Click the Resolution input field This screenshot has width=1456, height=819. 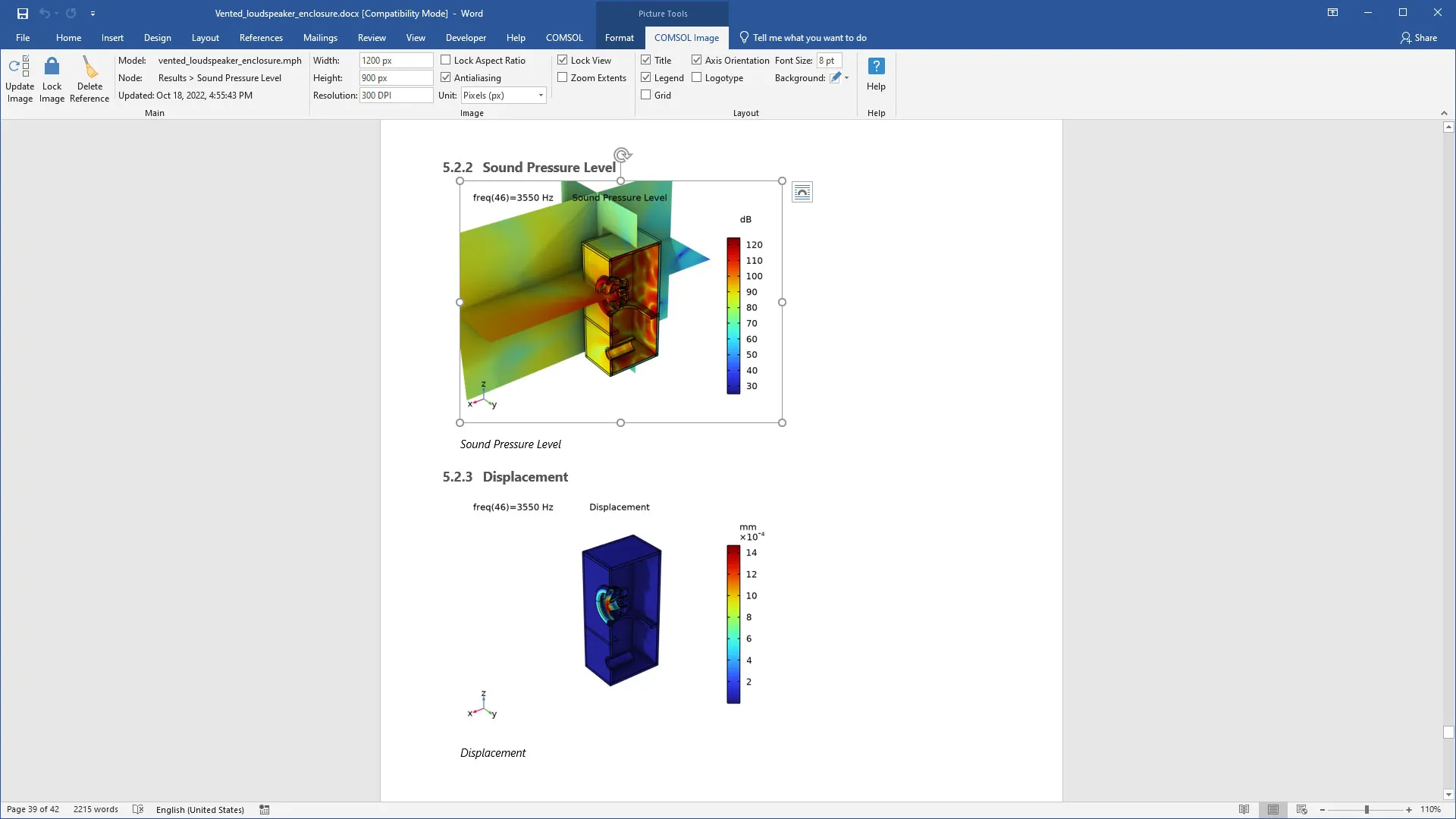coord(395,96)
